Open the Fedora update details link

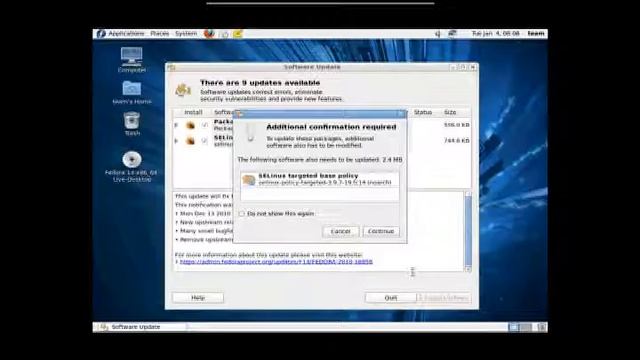pyautogui.click(x=276, y=262)
